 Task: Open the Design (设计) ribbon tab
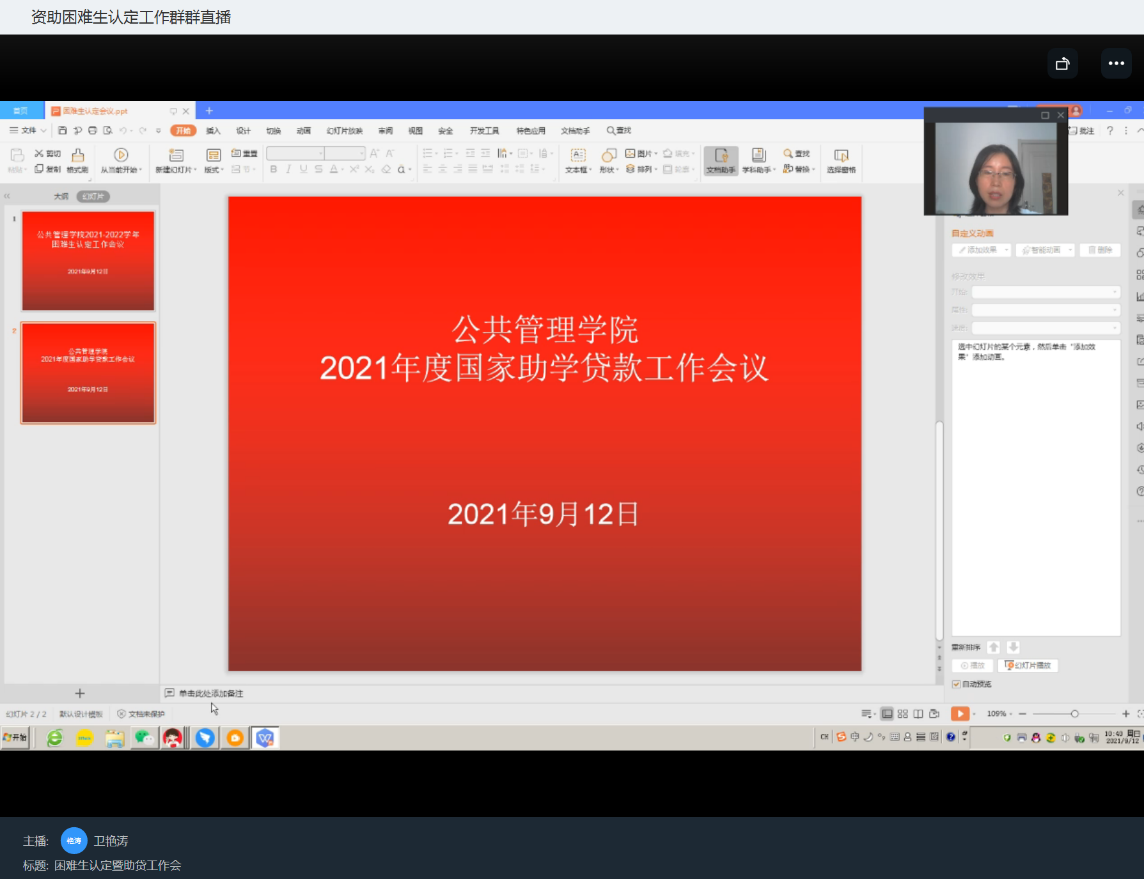(x=243, y=131)
